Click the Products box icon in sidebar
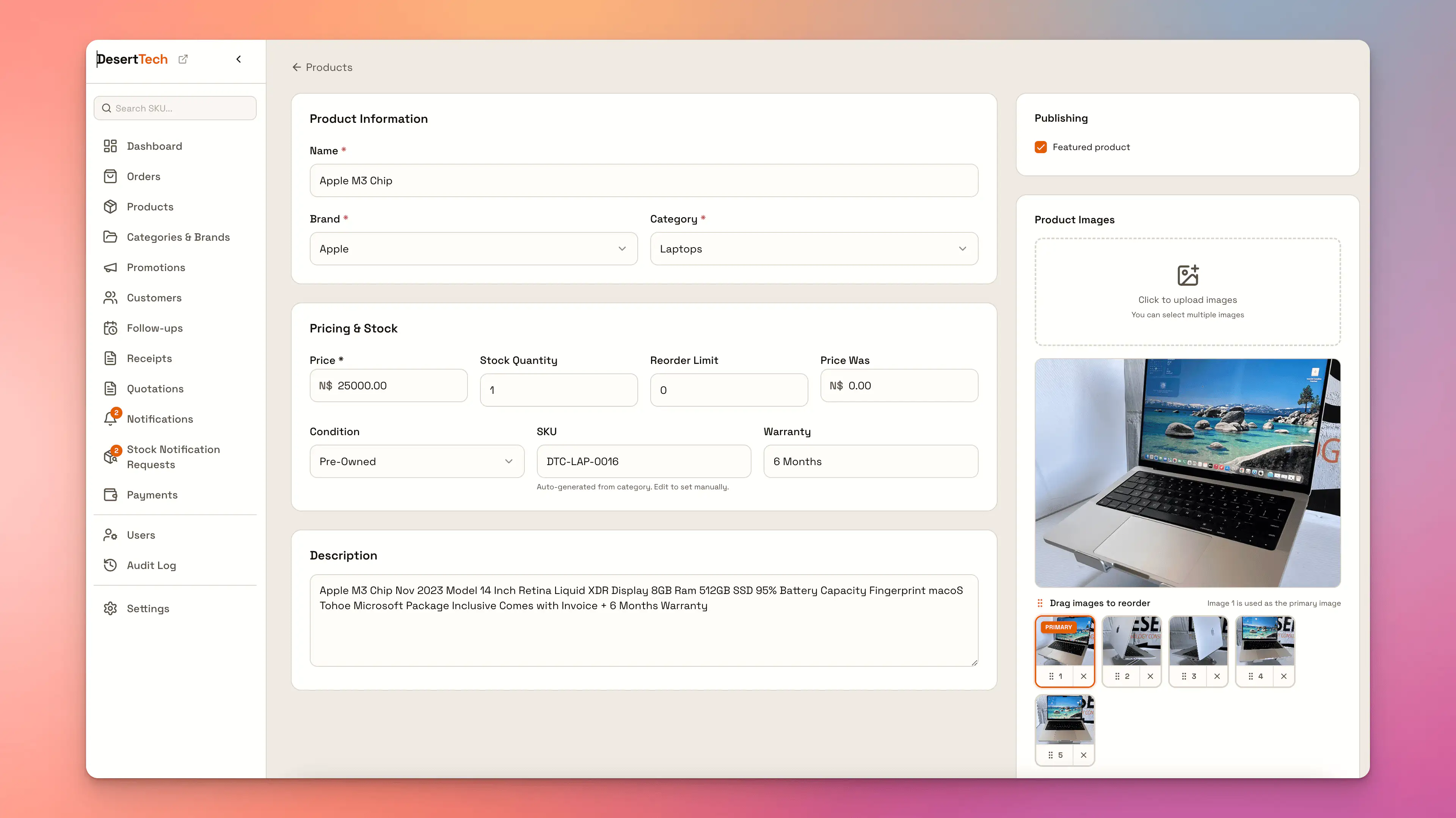 pyautogui.click(x=110, y=207)
